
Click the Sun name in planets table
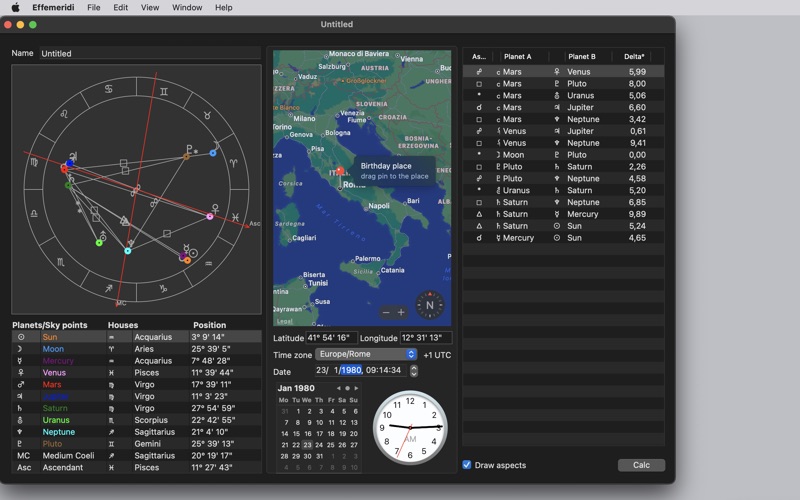click(49, 337)
